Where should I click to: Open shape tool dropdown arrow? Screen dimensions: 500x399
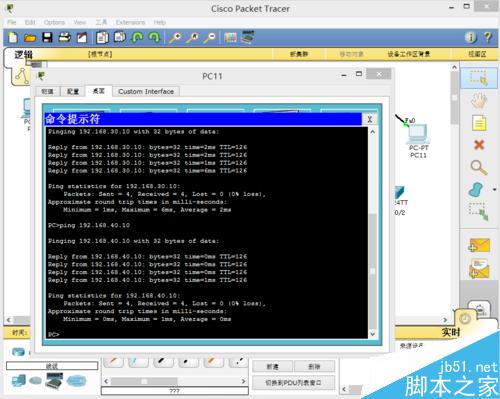494,190
